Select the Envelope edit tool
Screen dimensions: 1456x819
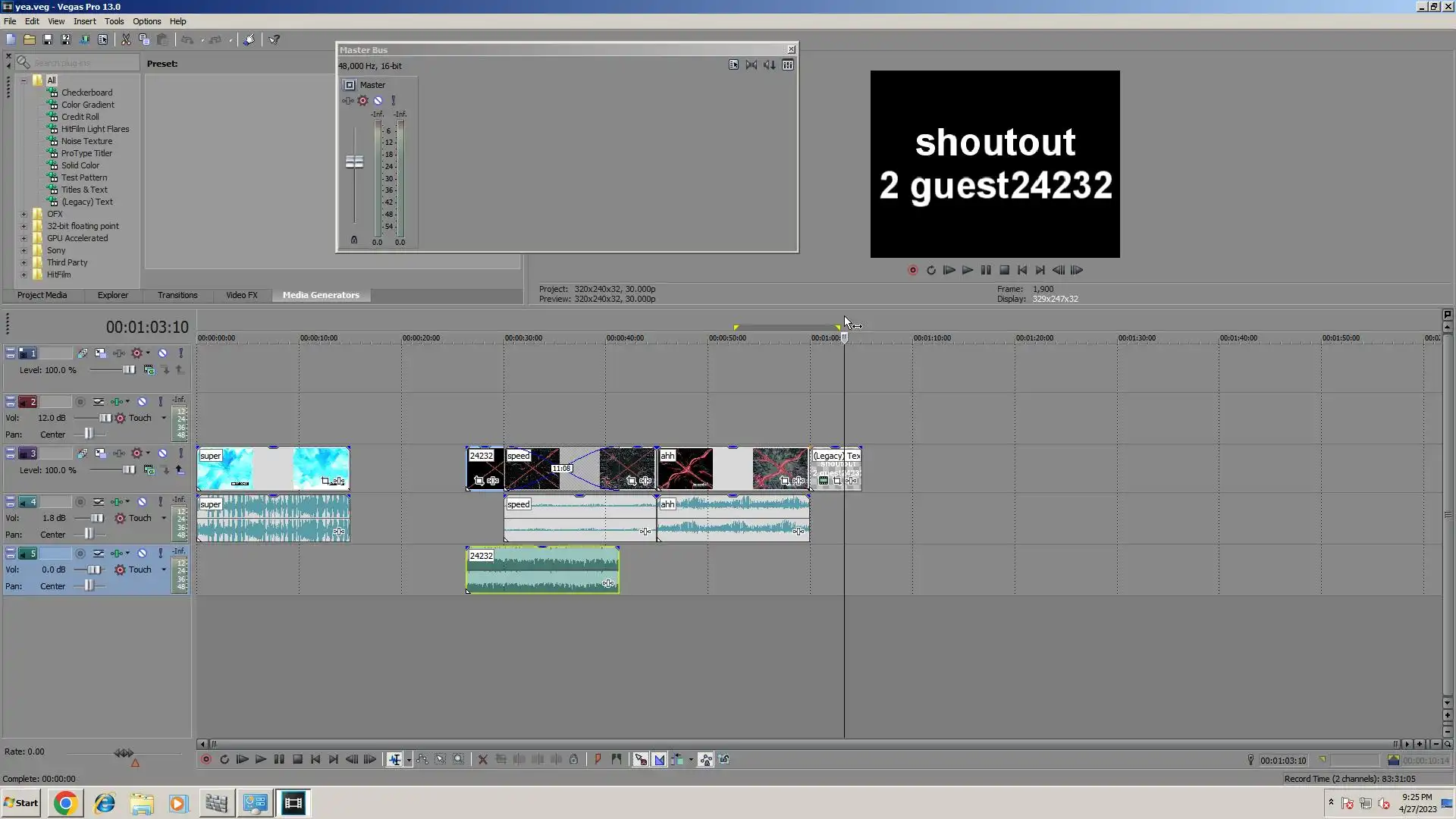click(x=422, y=760)
